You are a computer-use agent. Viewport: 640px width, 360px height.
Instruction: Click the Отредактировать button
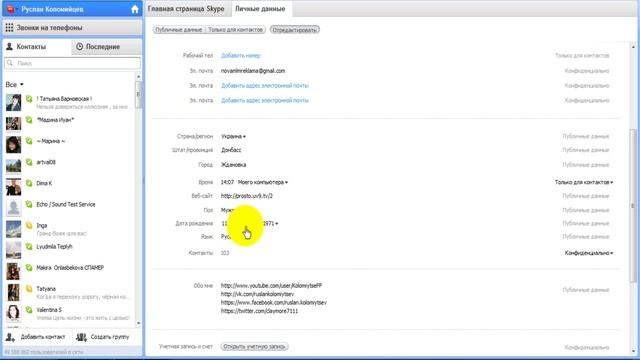click(x=295, y=30)
